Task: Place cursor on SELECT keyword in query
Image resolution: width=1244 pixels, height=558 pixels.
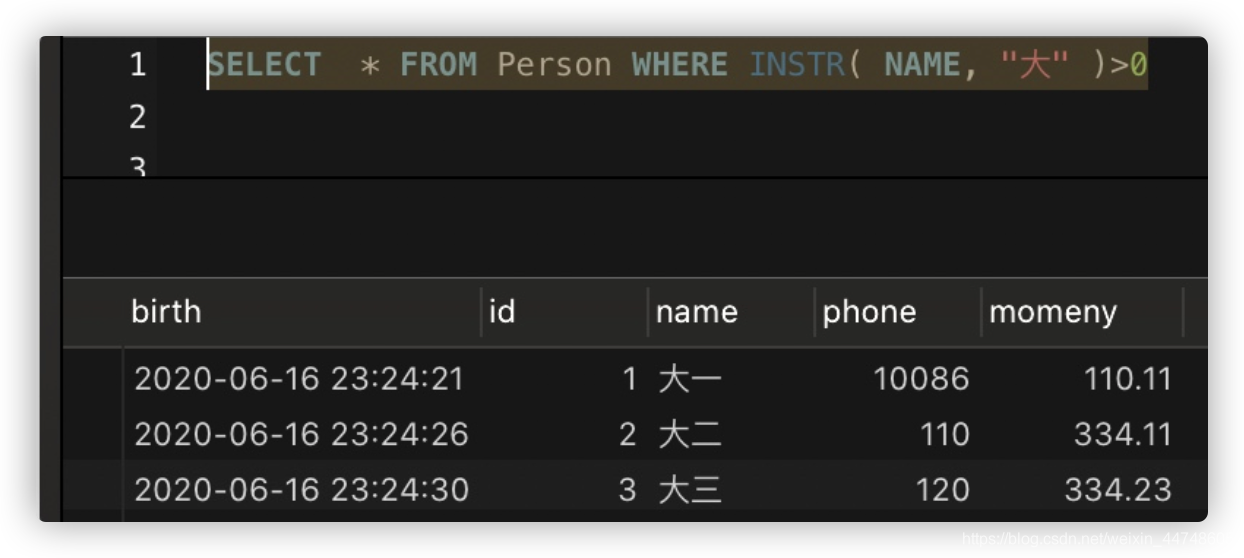Action: point(265,65)
